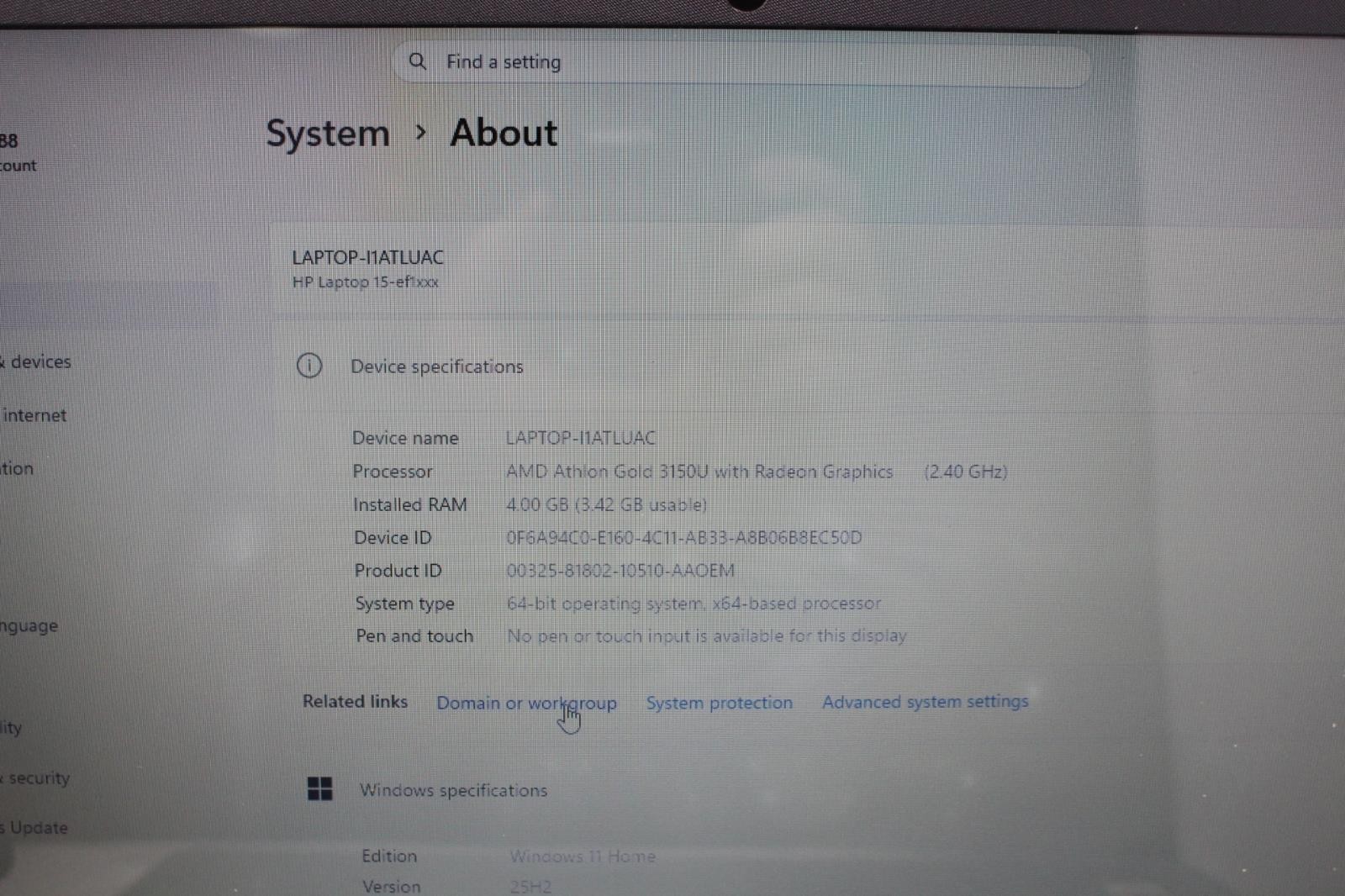Click the Device name value LAPTOP-I1ATLUAC
The image size is (1345, 896).
[580, 438]
